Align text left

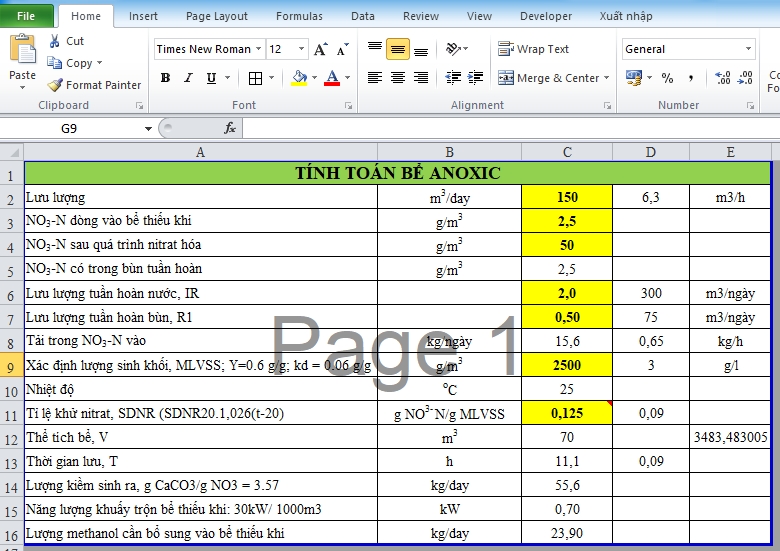375,78
